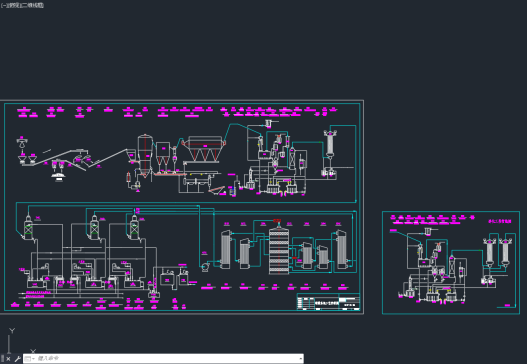Open command line customize wrench menu
The image size is (527, 364).
pyautogui.click(x=18, y=359)
